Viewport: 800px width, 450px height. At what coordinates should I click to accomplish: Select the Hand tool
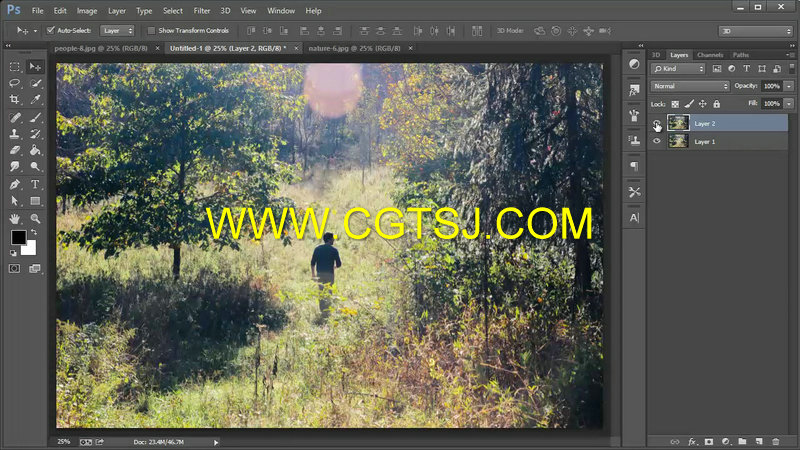click(x=14, y=219)
